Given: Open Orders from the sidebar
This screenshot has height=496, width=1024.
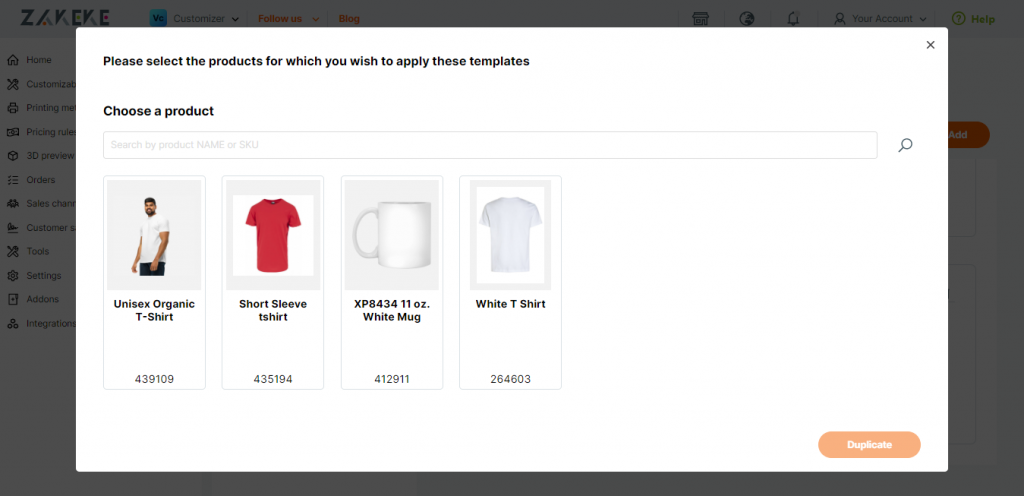Looking at the screenshot, I should [x=40, y=179].
